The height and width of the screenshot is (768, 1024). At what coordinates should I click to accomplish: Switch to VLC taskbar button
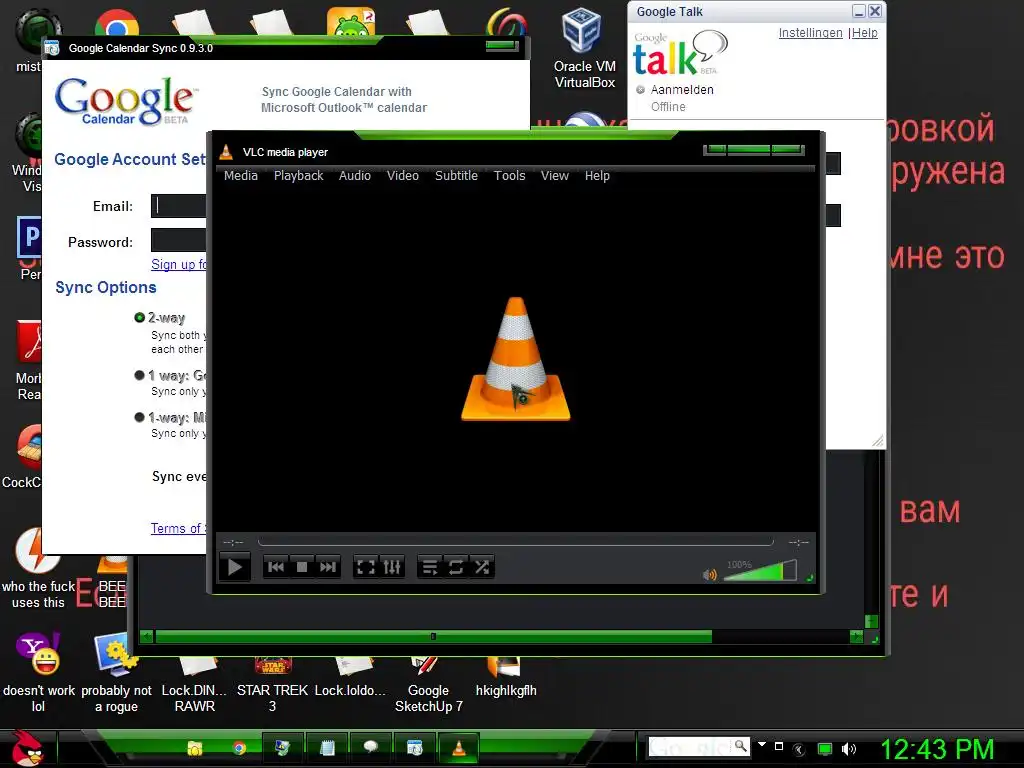(459, 748)
